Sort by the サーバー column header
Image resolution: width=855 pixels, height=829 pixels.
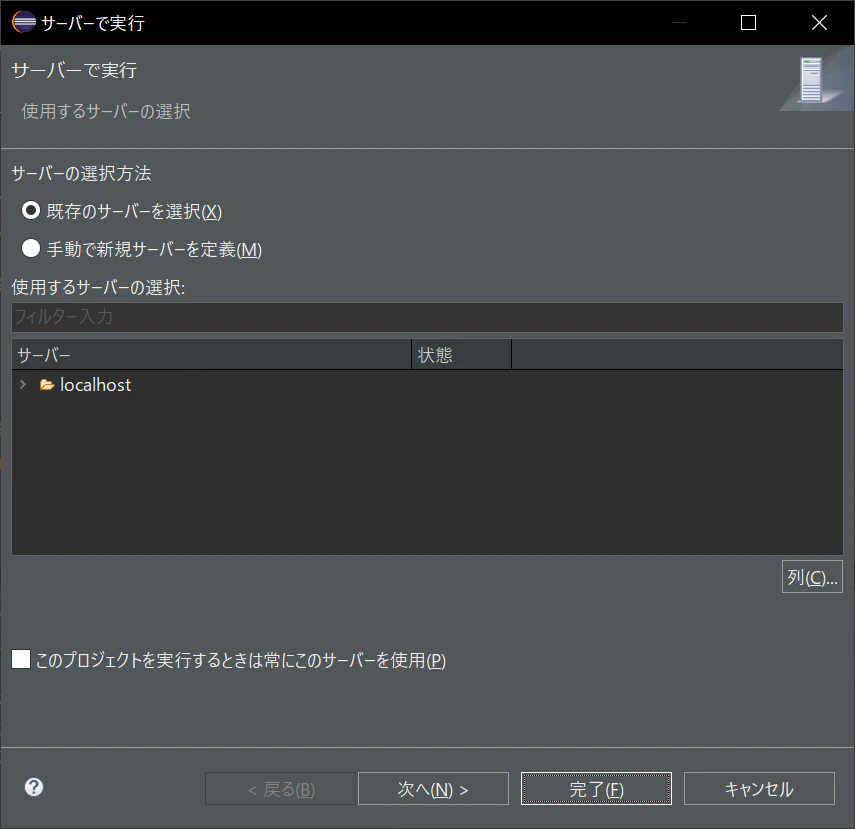pyautogui.click(x=212, y=355)
